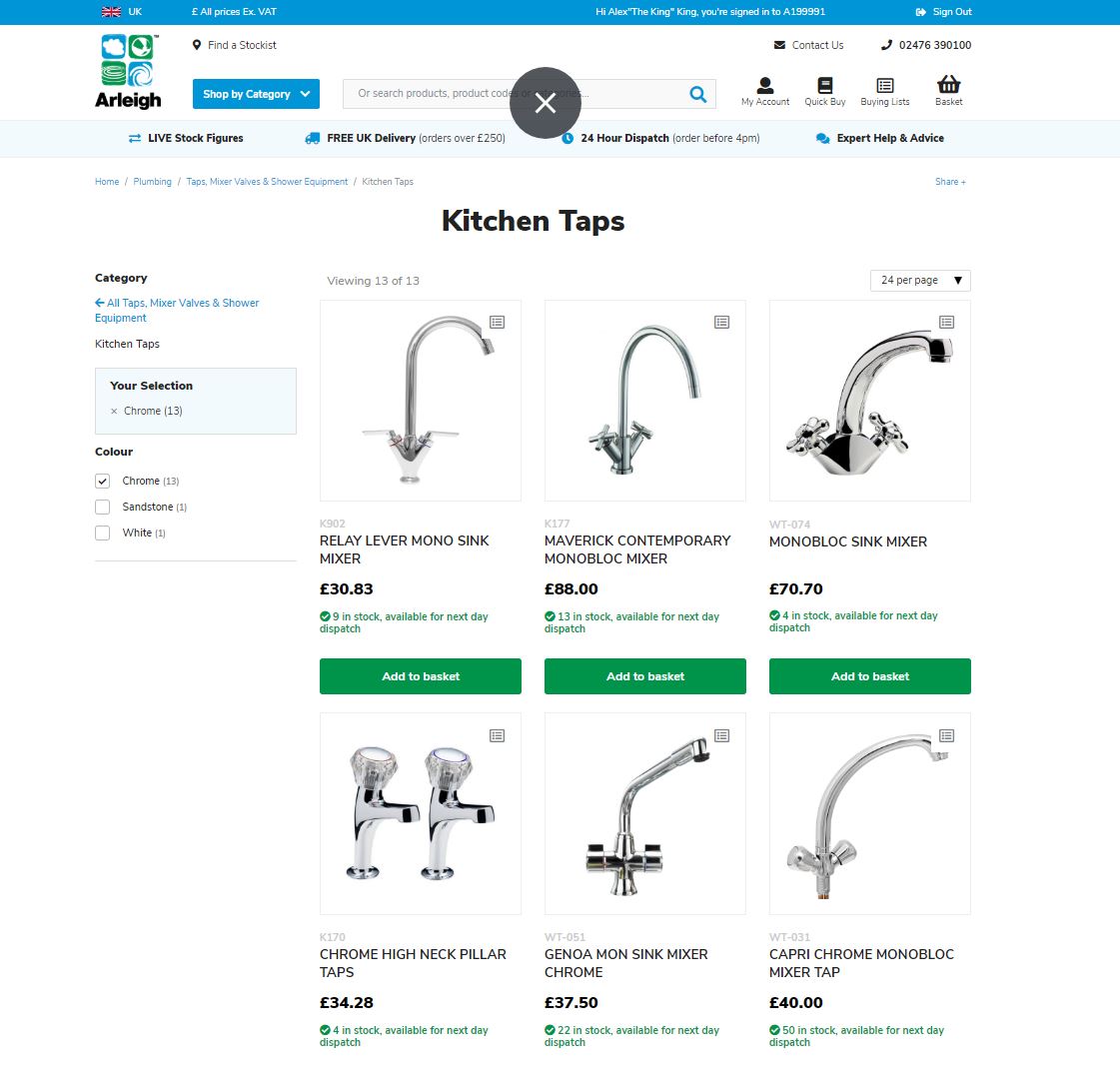1120x1070 pixels.
Task: Open Taps, Mixer Valves & Shower Equipment breadcrumb
Action: 267,182
